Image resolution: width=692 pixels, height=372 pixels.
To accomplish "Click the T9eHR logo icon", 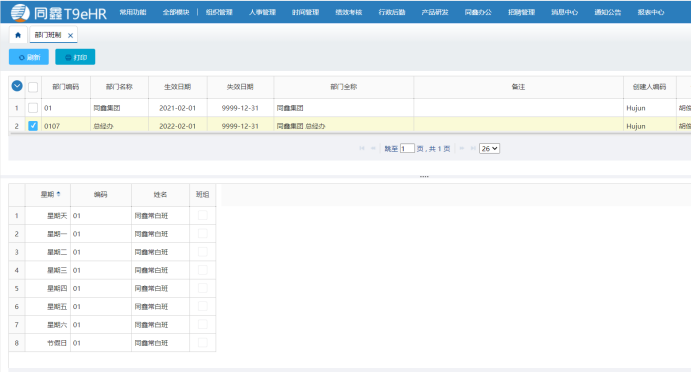I will tap(20, 12).
